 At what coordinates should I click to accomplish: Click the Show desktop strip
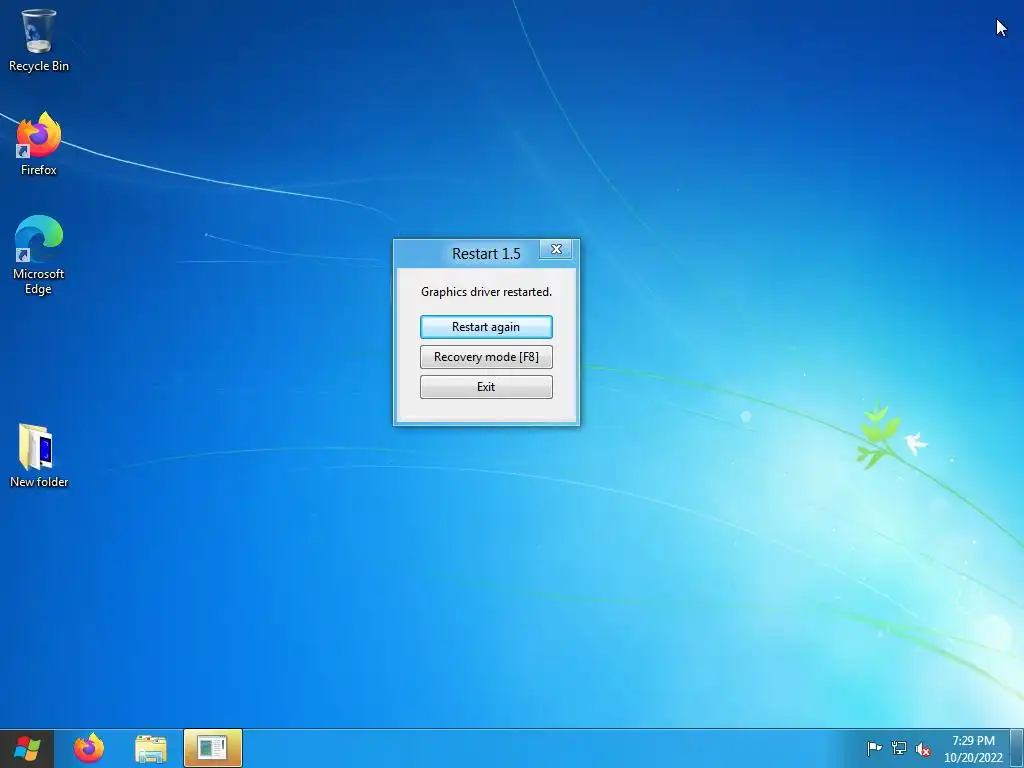(x=1017, y=748)
